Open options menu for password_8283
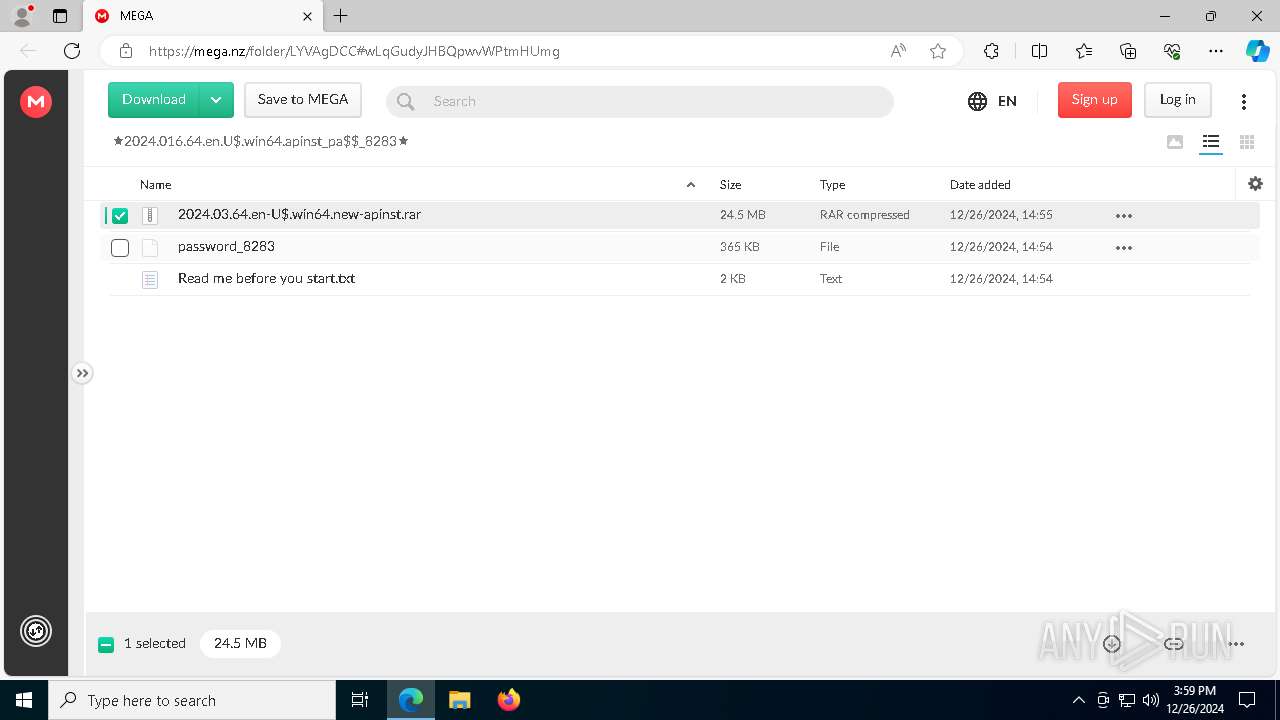This screenshot has width=1280, height=720. (1124, 247)
